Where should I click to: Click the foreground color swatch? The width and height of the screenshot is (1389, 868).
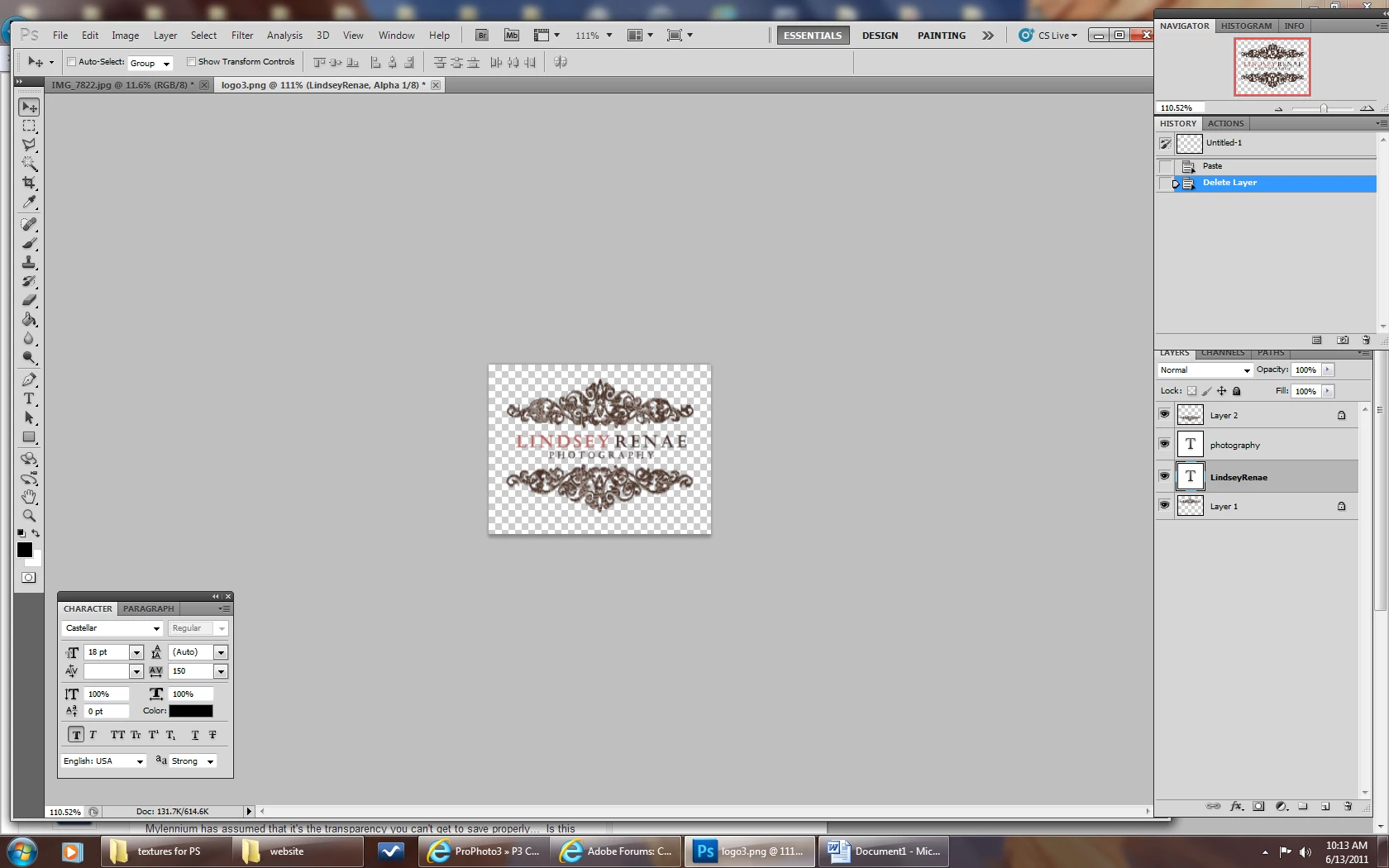25,550
